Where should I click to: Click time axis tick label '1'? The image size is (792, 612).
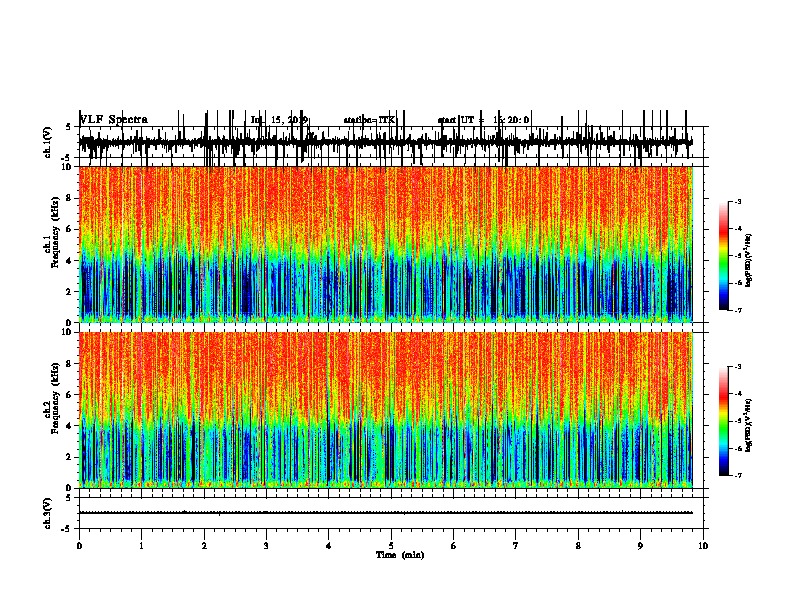click(142, 546)
